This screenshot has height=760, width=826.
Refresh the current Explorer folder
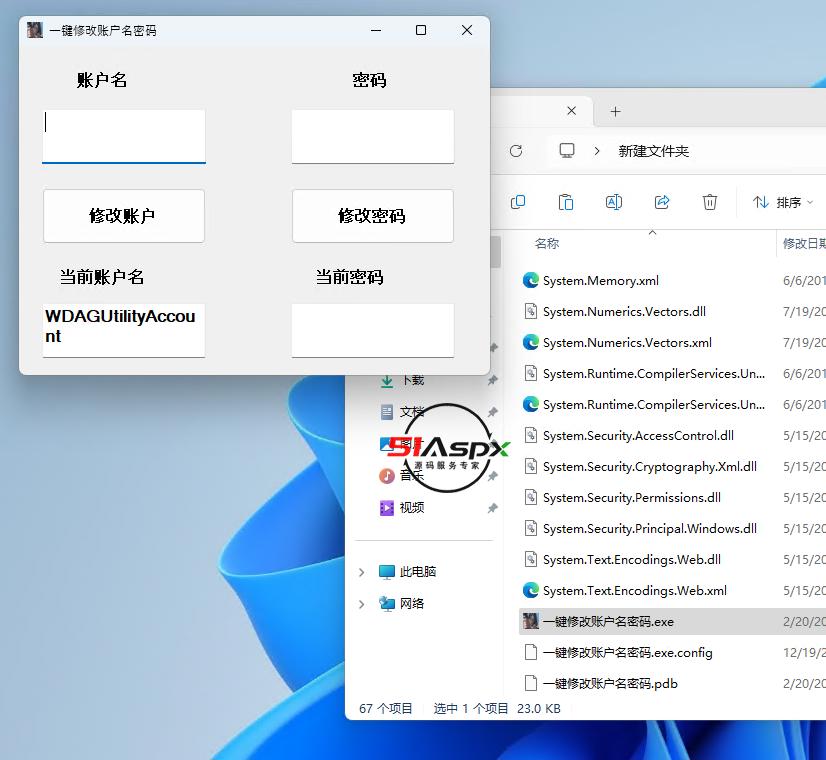[x=516, y=151]
